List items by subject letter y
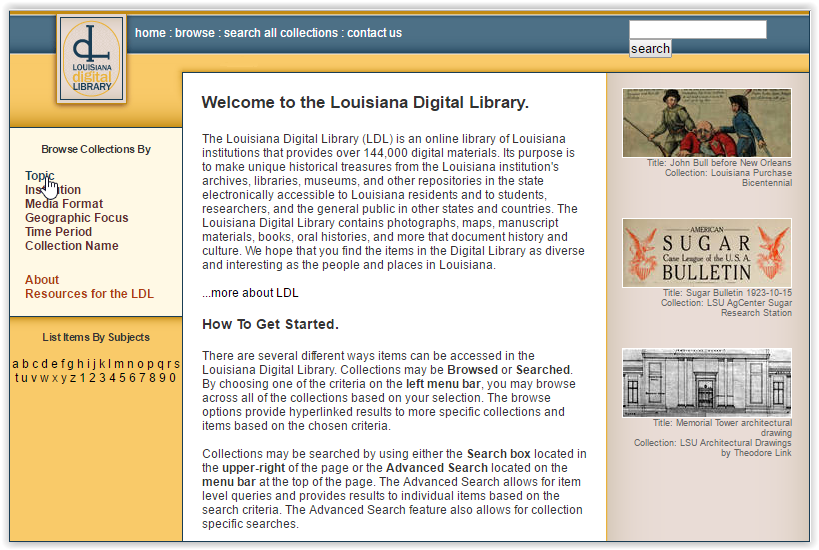 (64, 378)
